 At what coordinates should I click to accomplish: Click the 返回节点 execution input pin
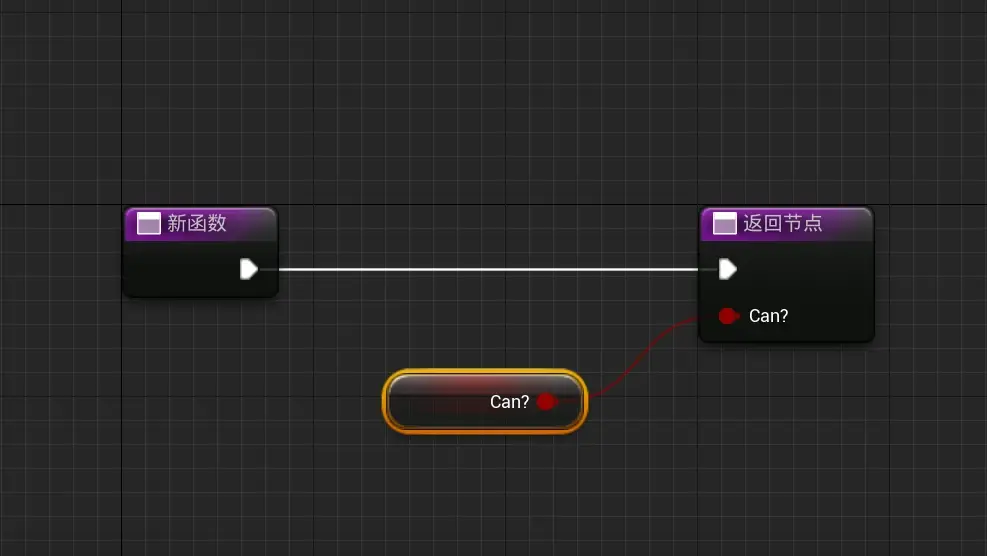[728, 269]
